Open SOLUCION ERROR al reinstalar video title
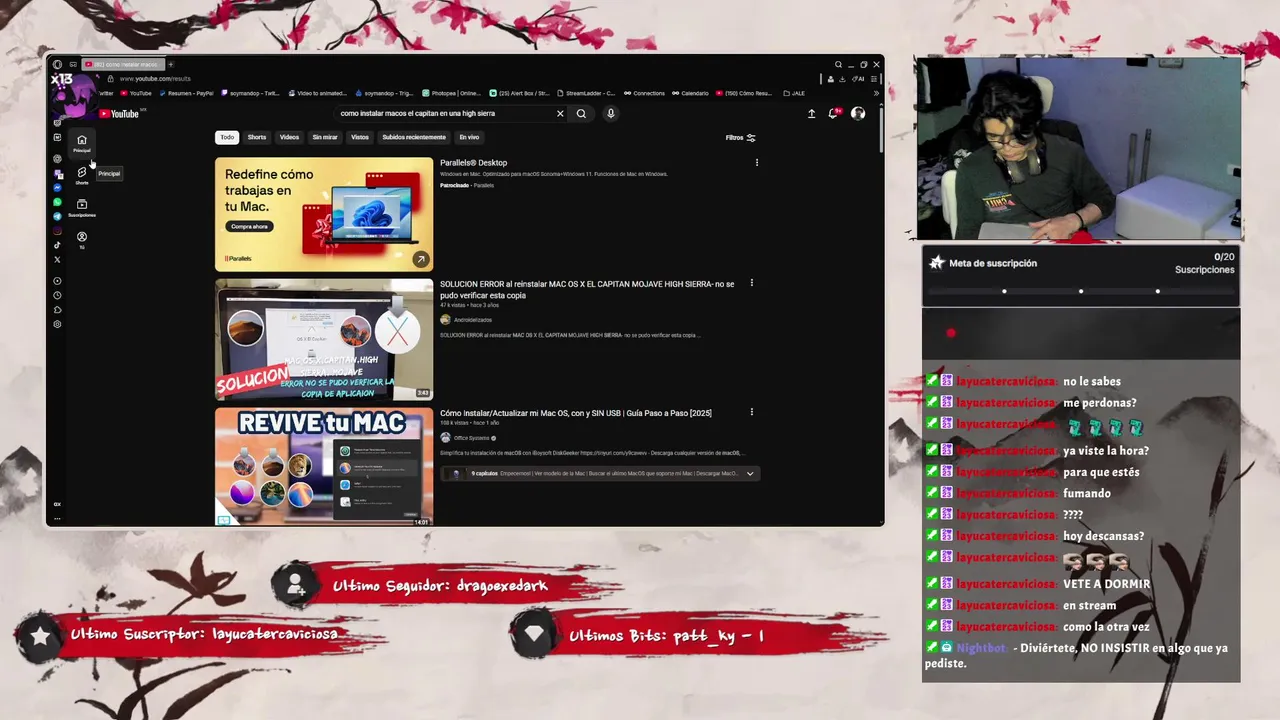The width and height of the screenshot is (1280, 720). [x=587, y=290]
